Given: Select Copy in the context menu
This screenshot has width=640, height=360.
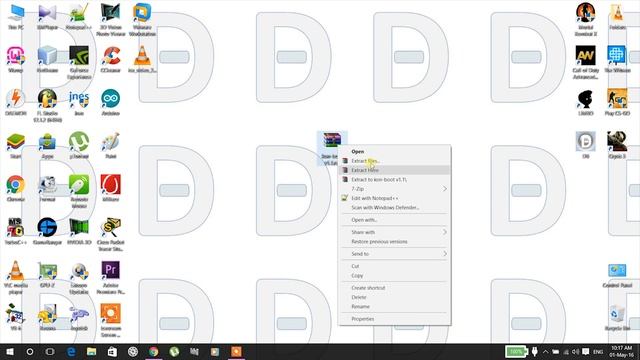Looking at the screenshot, I should pos(395,276).
